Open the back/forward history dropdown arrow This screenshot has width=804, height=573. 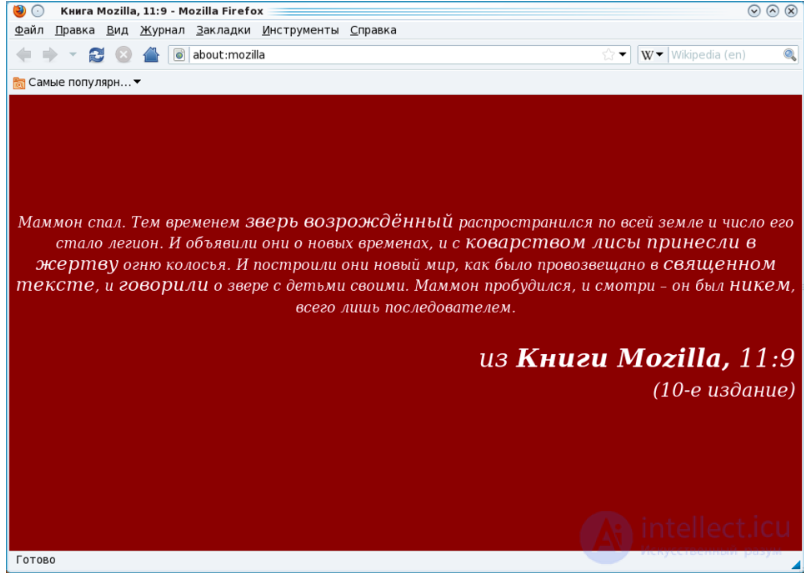pyautogui.click(x=72, y=55)
